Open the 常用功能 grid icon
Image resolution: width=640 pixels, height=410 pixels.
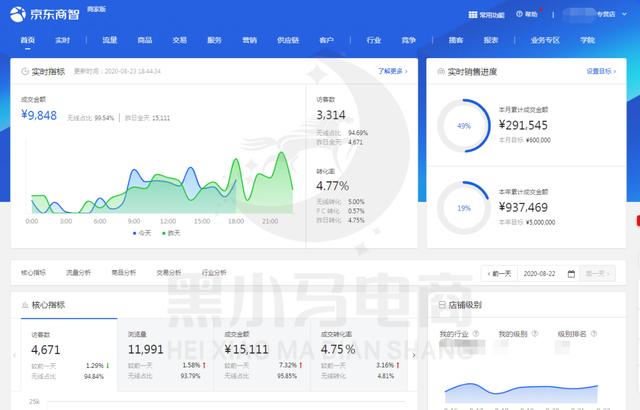[x=473, y=15]
